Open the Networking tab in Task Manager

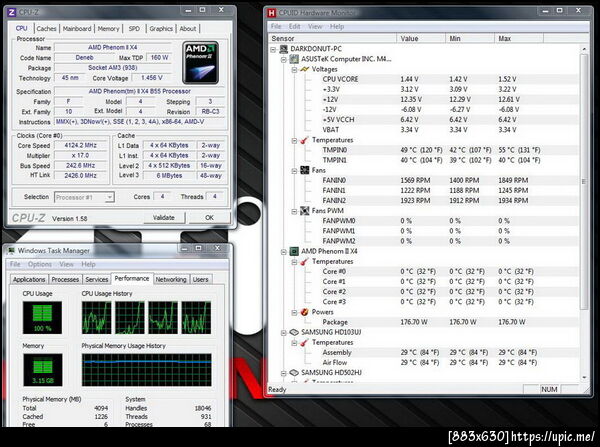click(x=171, y=279)
